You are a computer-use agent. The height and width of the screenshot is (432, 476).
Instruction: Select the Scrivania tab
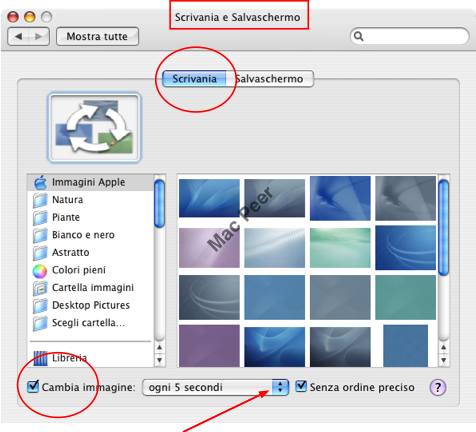point(194,79)
